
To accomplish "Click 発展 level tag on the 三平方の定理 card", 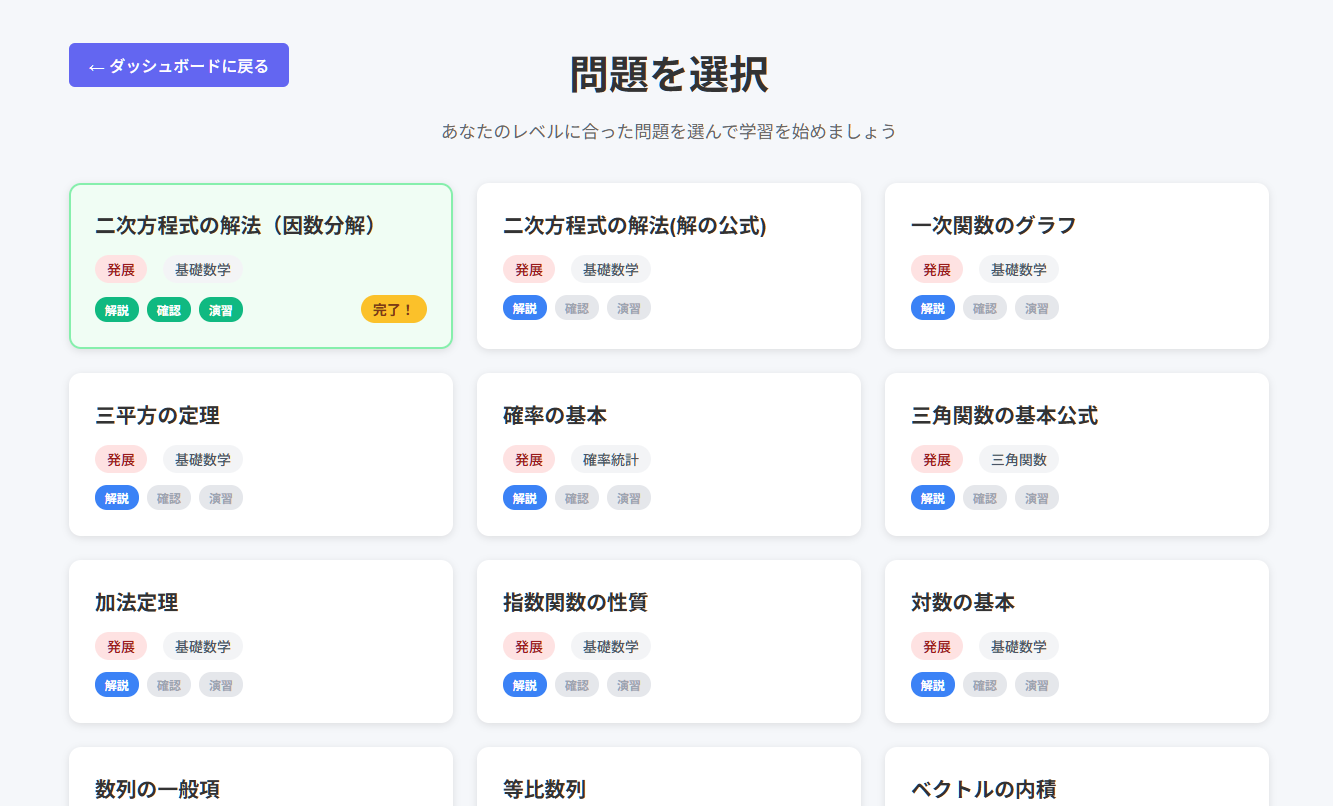I will coord(121,460).
